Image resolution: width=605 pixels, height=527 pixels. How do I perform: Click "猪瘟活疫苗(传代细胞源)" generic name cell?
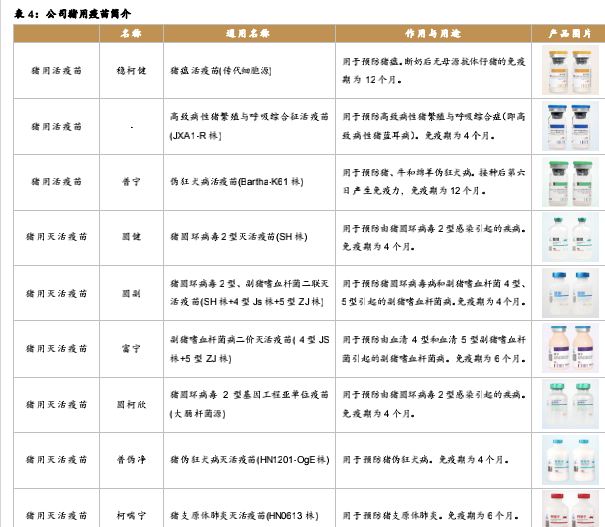click(x=221, y=71)
